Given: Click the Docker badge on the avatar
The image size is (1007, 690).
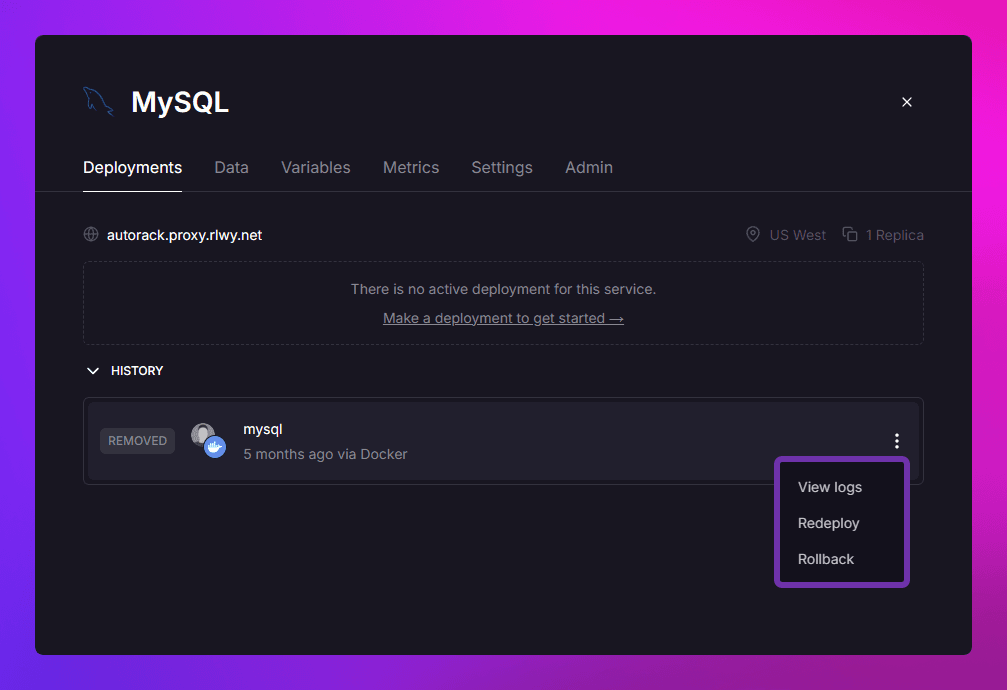Looking at the screenshot, I should (x=214, y=448).
